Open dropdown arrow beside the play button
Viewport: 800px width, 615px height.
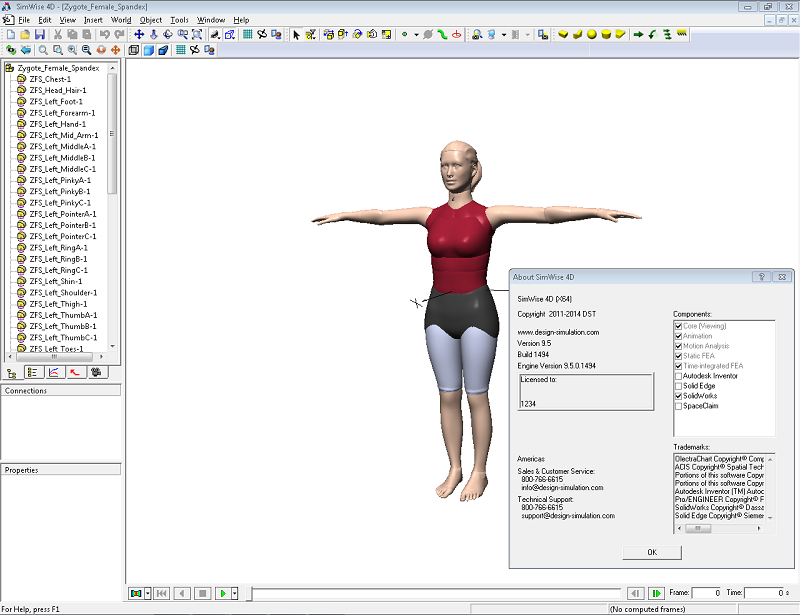click(x=235, y=593)
